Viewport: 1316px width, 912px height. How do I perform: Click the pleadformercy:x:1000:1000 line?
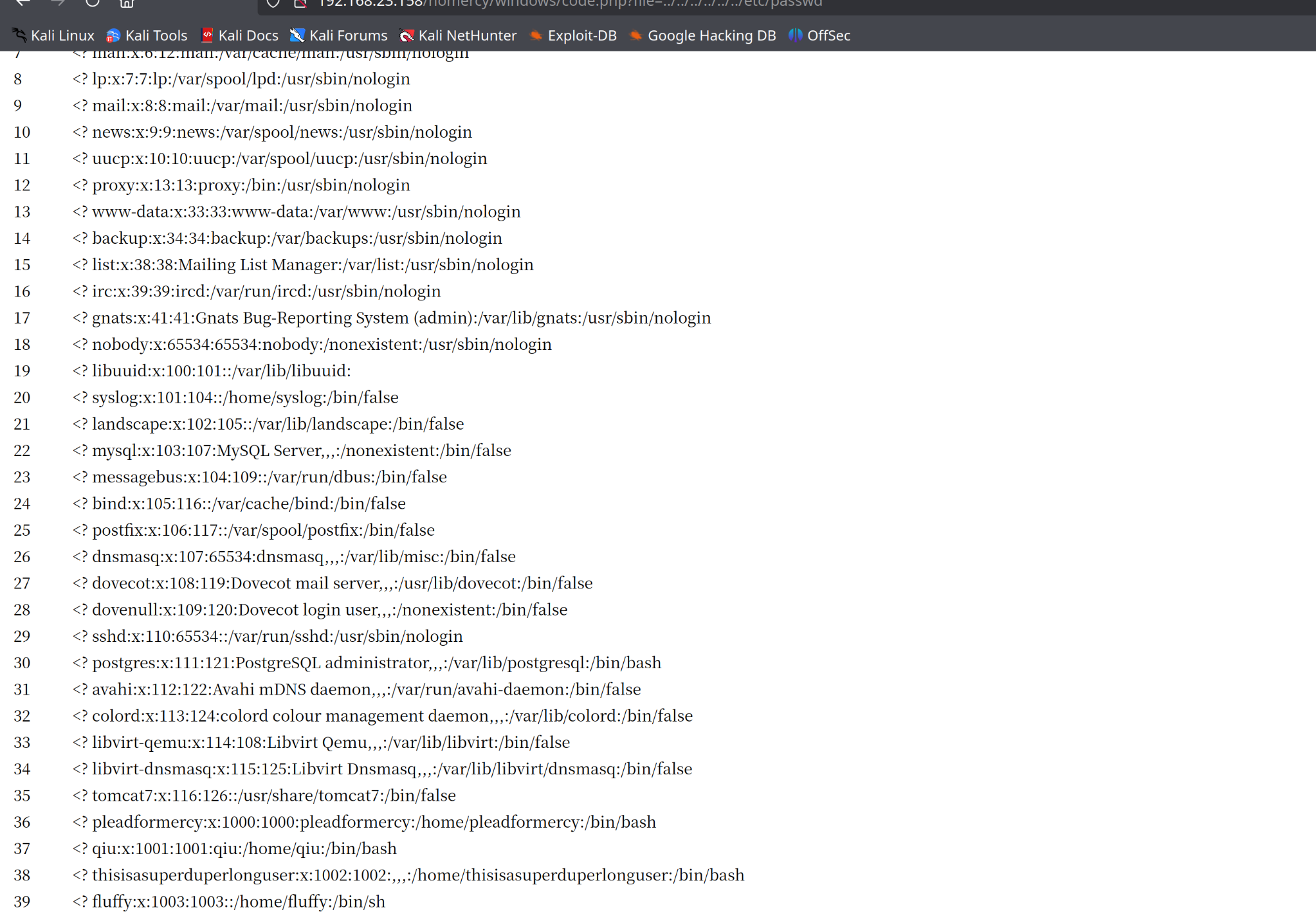pyautogui.click(x=364, y=822)
